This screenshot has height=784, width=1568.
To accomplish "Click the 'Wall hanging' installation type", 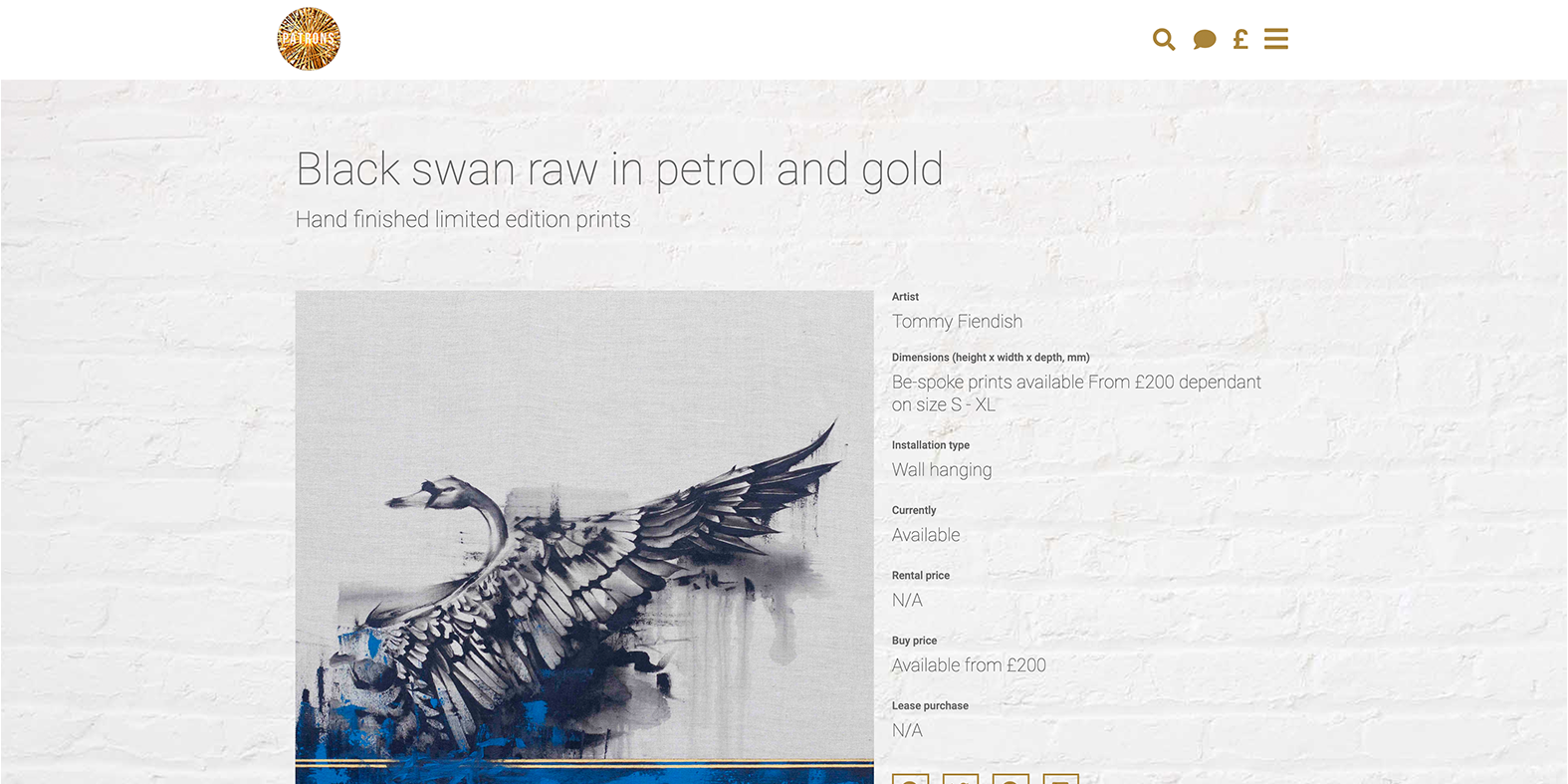I will pos(942,469).
